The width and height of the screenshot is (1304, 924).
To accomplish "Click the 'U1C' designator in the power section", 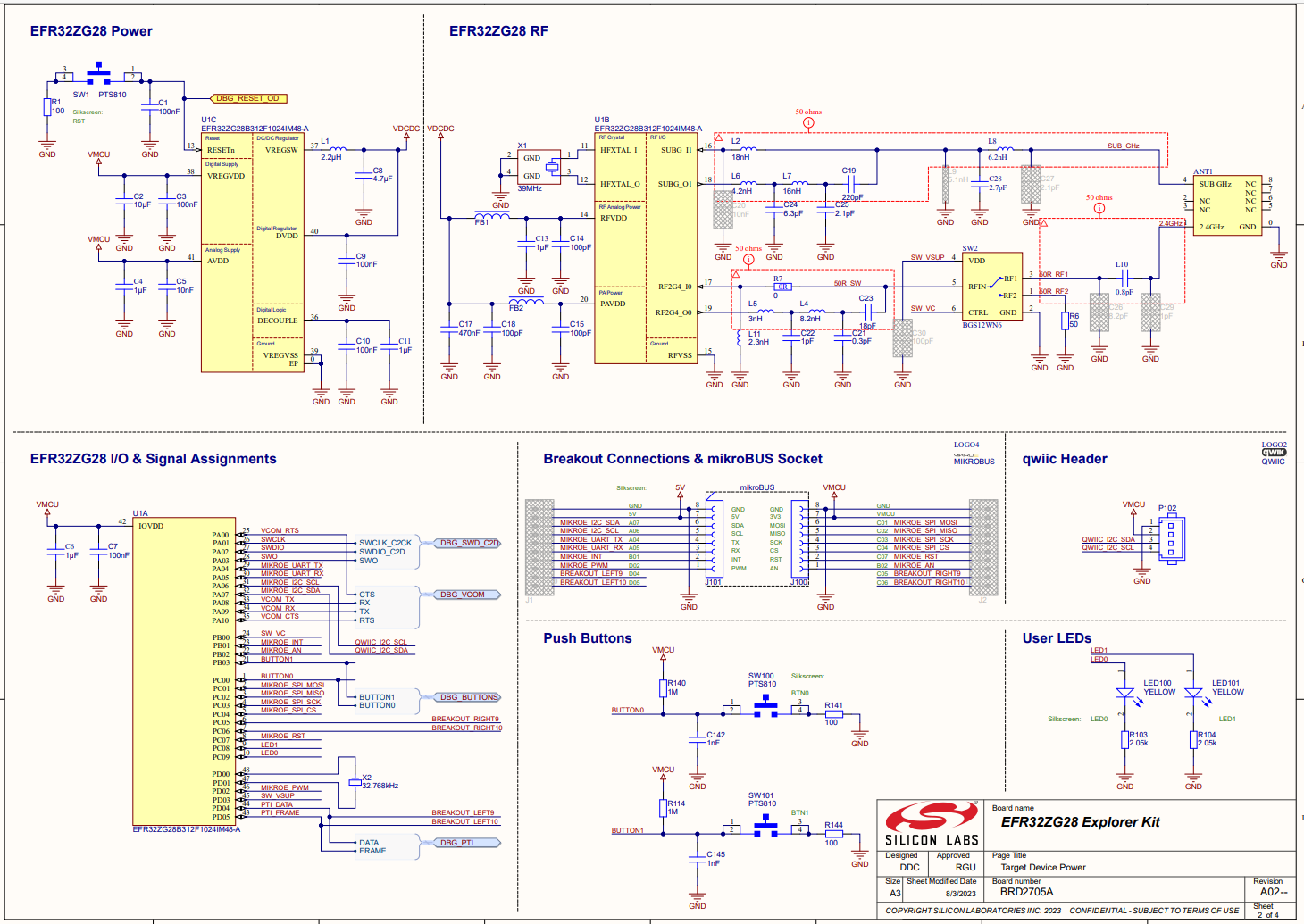I will click(208, 120).
